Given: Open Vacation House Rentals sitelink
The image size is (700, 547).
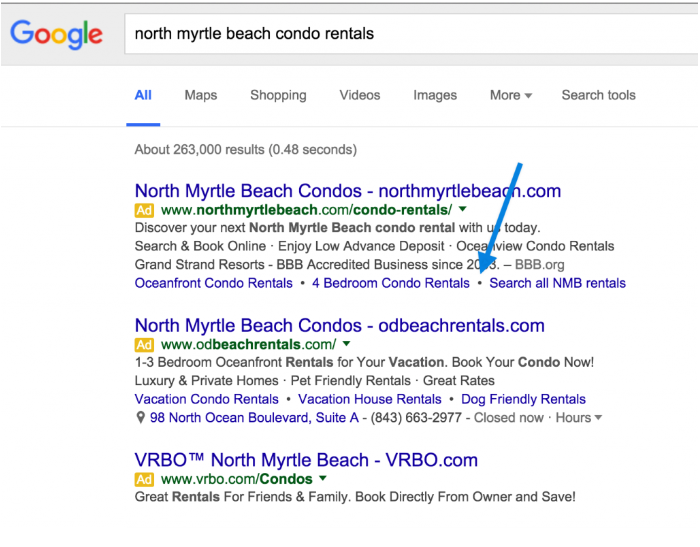Looking at the screenshot, I should (x=370, y=399).
